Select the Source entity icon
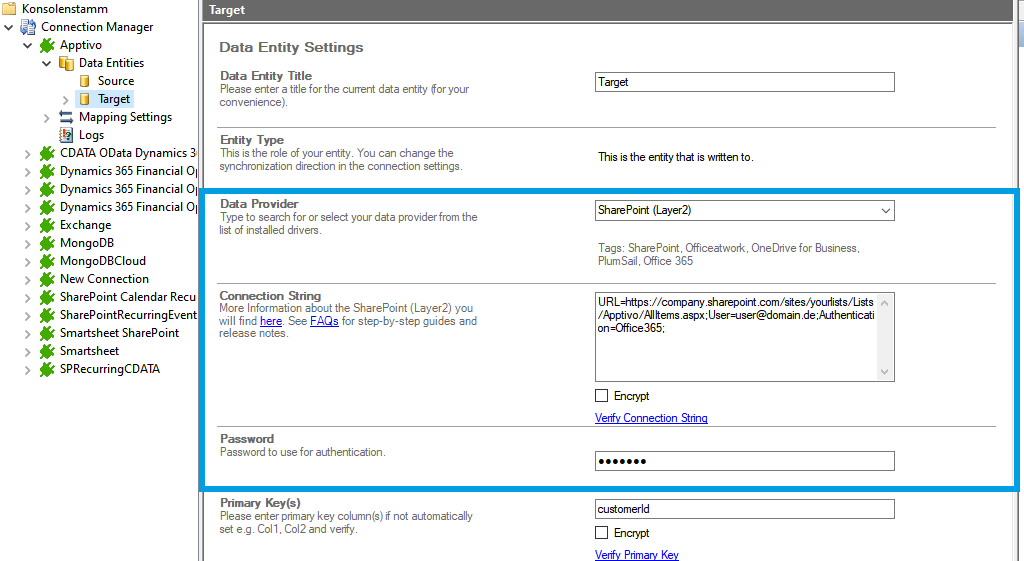Viewport: 1024px width, 561px height. click(x=85, y=81)
